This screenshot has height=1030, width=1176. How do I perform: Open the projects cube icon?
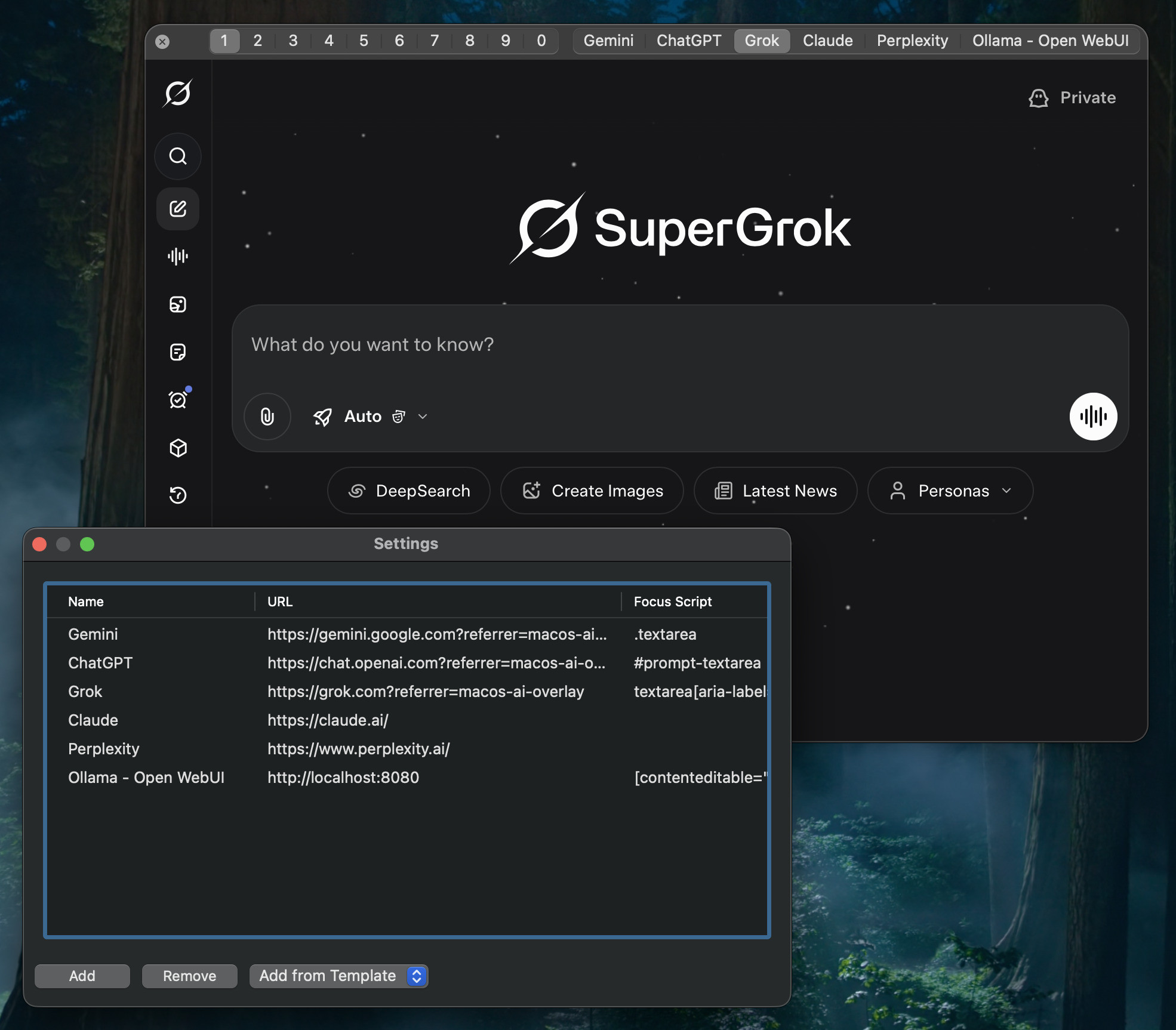tap(178, 448)
